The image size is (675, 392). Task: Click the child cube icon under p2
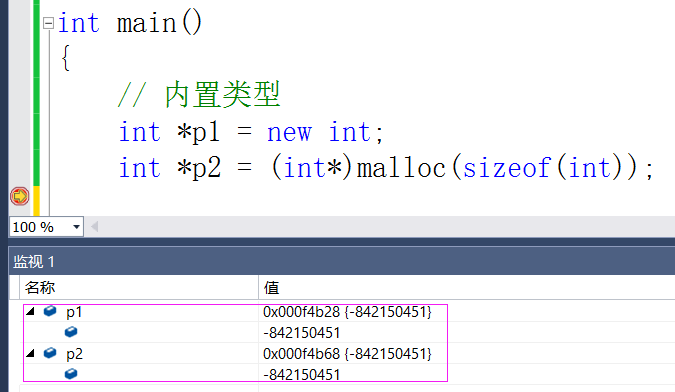pyautogui.click(x=71, y=373)
